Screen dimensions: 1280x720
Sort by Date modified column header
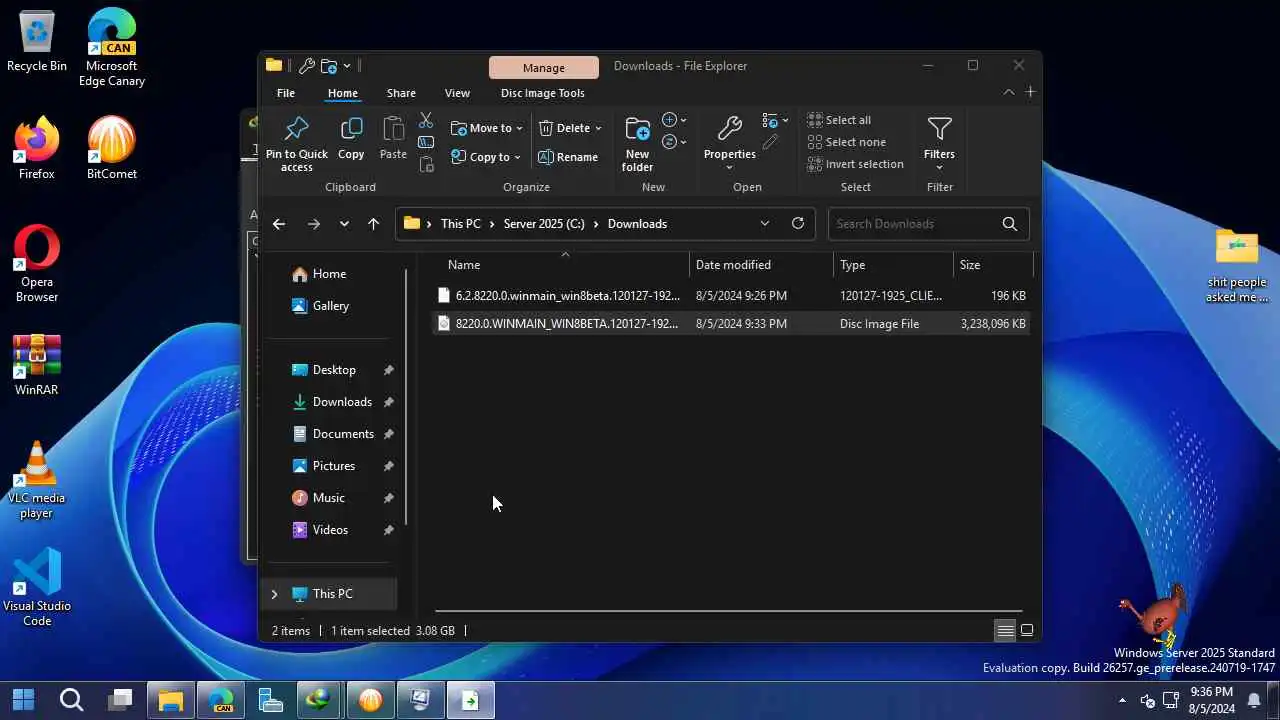coord(761,265)
